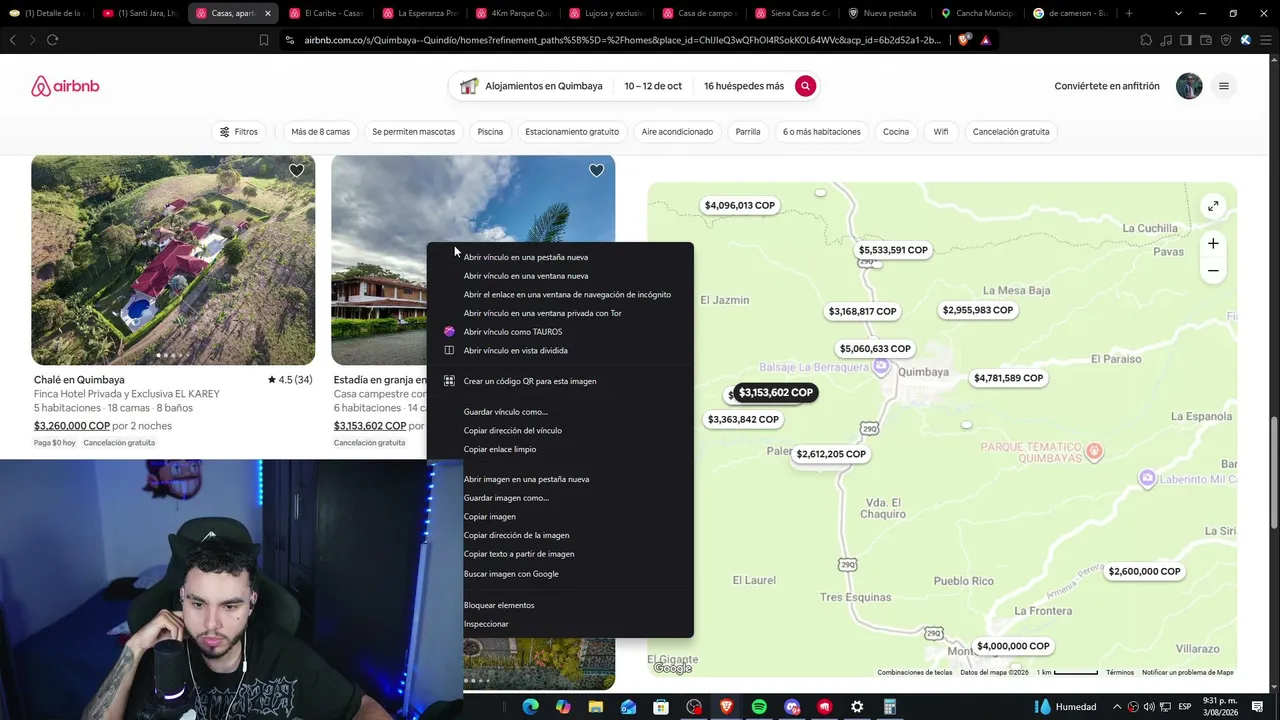Toggle the Cocina filter chip
1280x720 pixels.
(x=896, y=132)
